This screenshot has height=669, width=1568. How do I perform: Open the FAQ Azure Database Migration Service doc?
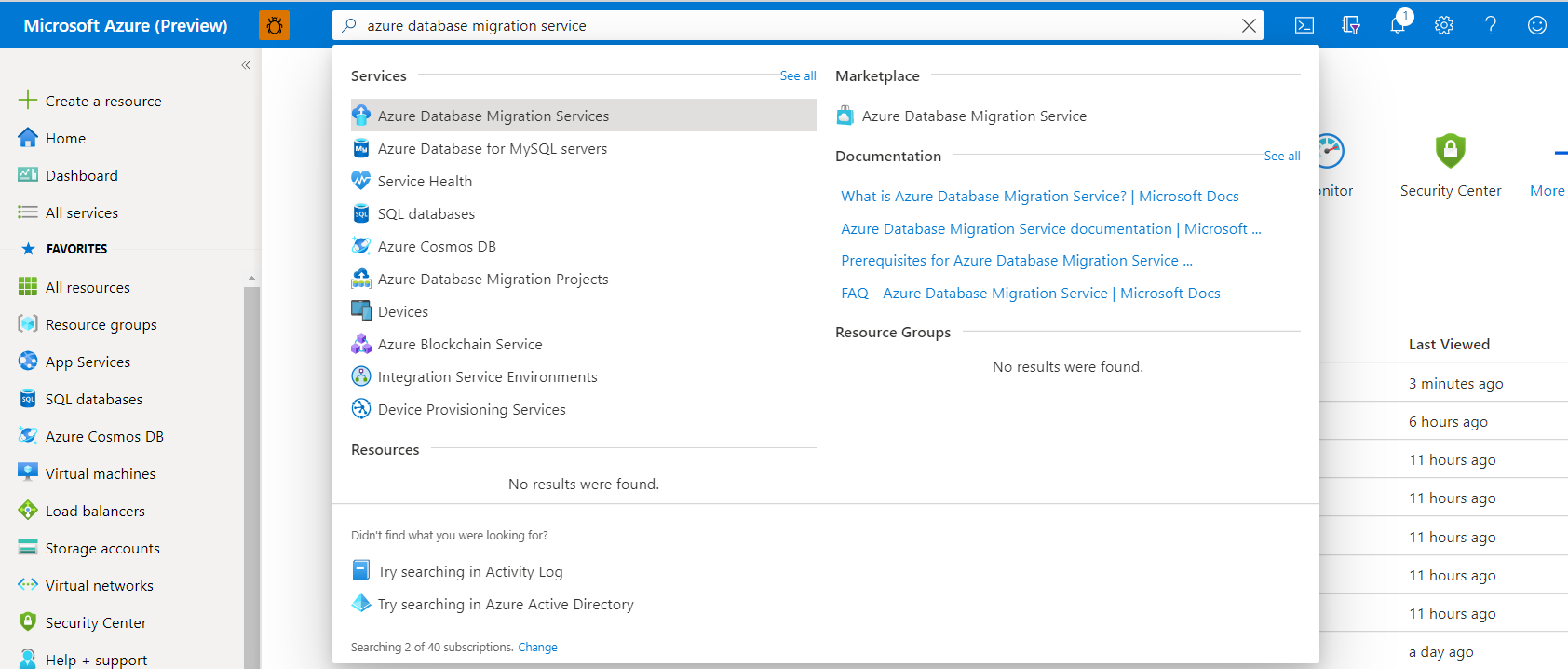[x=1030, y=293]
